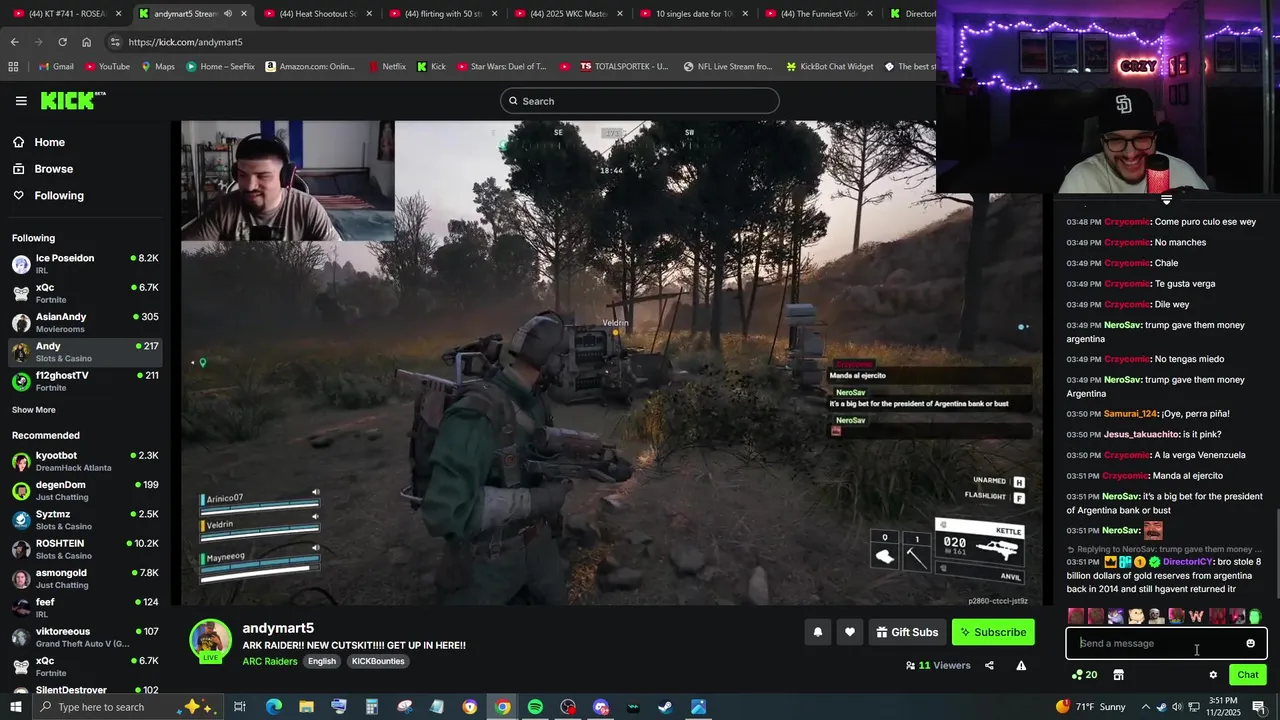This screenshot has width=1280, height=720.
Task: Mute the andymart5 tab speaker icon
Action: (227, 14)
